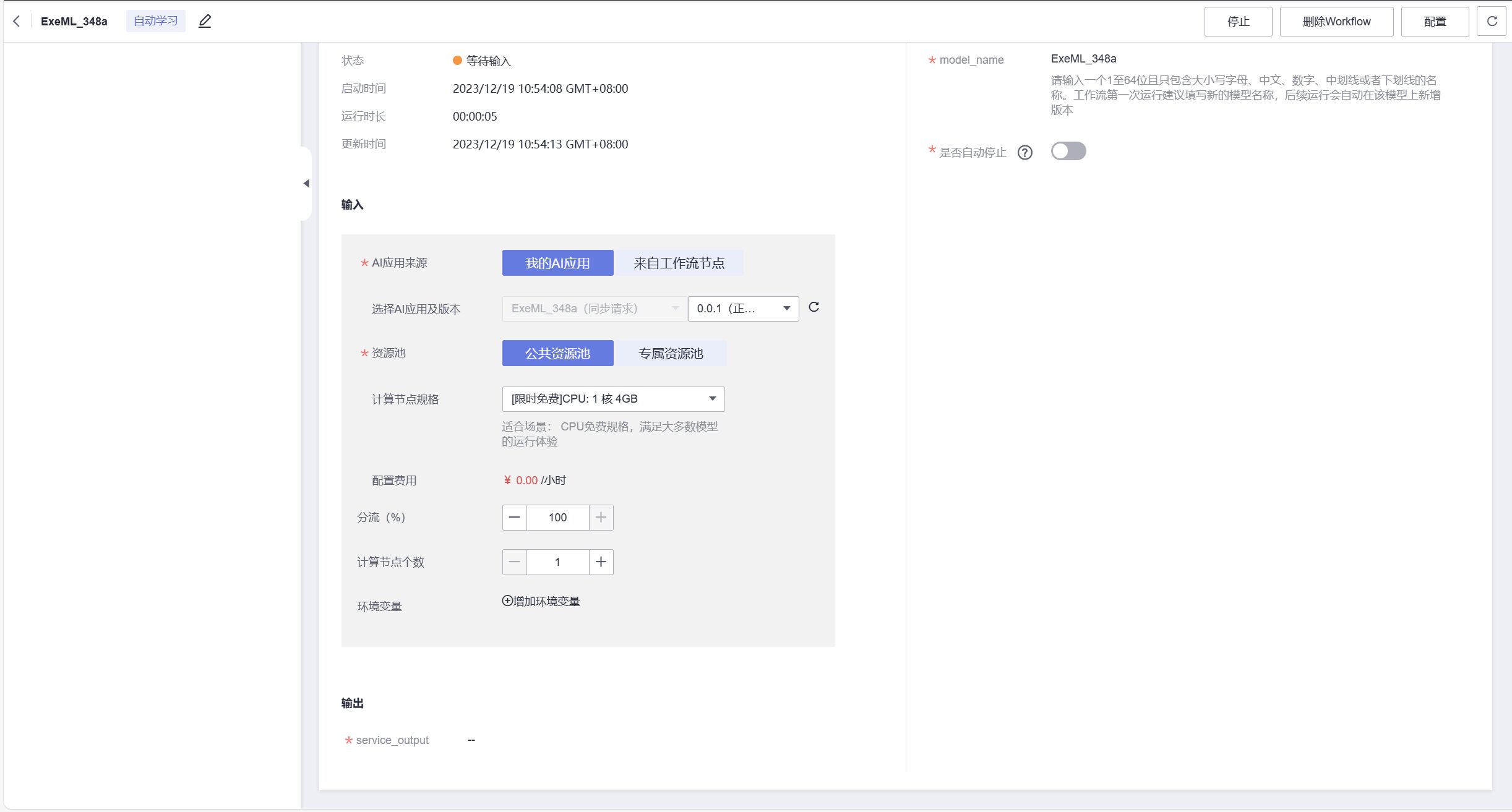The image size is (1512, 812).
Task: Decrease 分流 percentage with minus icon
Action: (514, 518)
